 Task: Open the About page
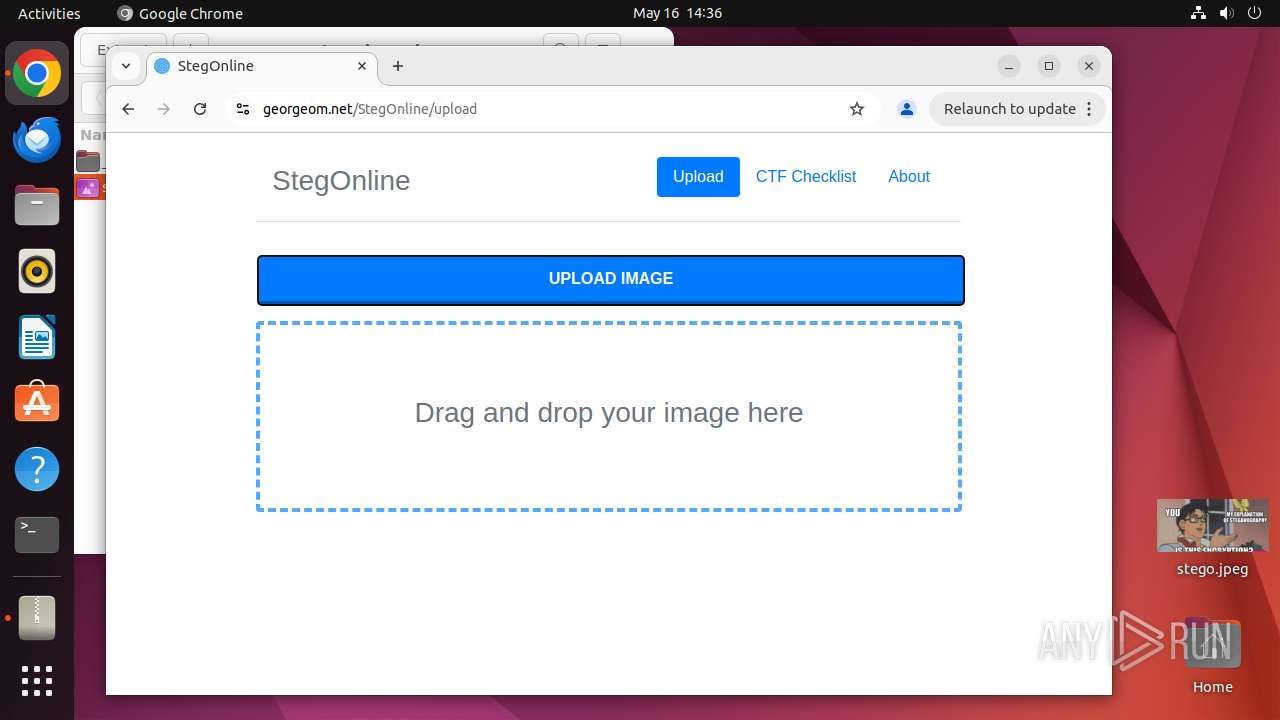point(909,177)
